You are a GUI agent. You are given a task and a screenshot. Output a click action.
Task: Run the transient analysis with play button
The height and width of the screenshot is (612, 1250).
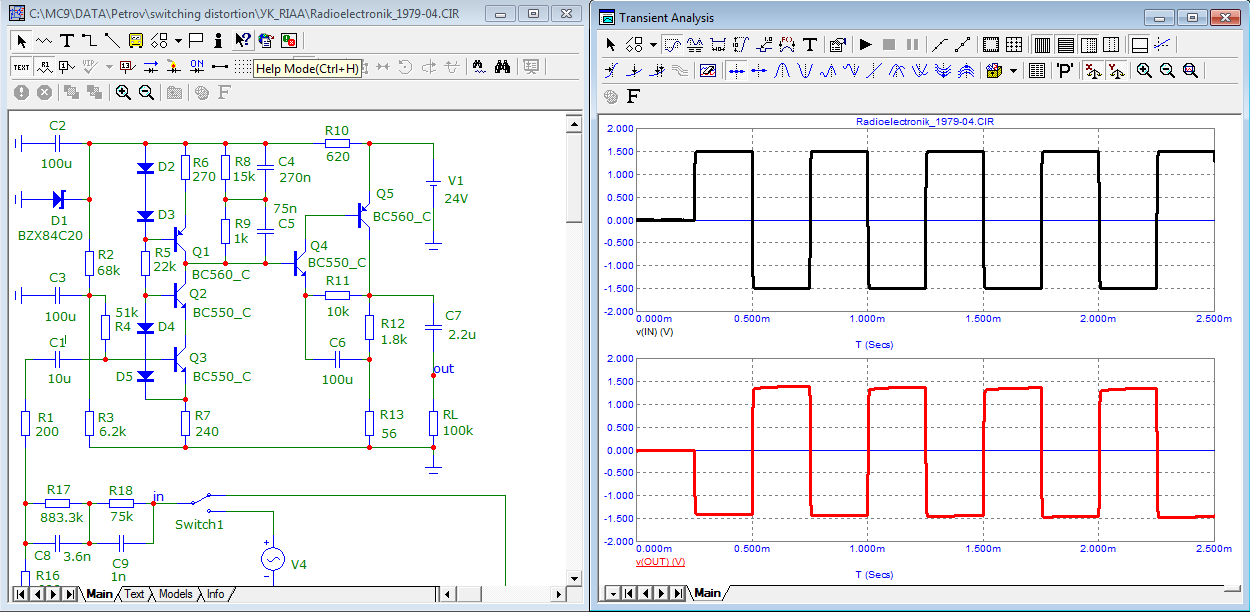[865, 45]
